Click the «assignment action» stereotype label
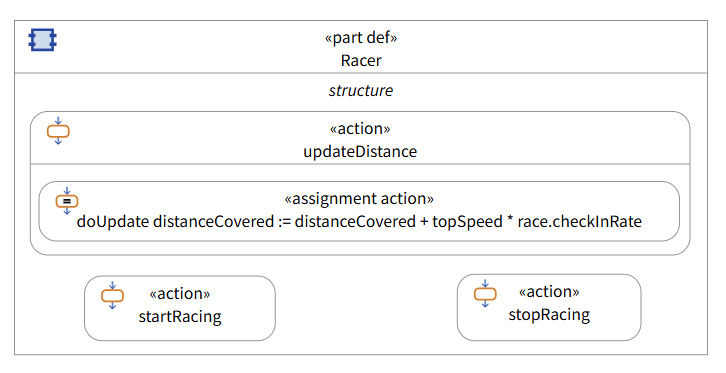This screenshot has height=373, width=726. click(x=359, y=199)
